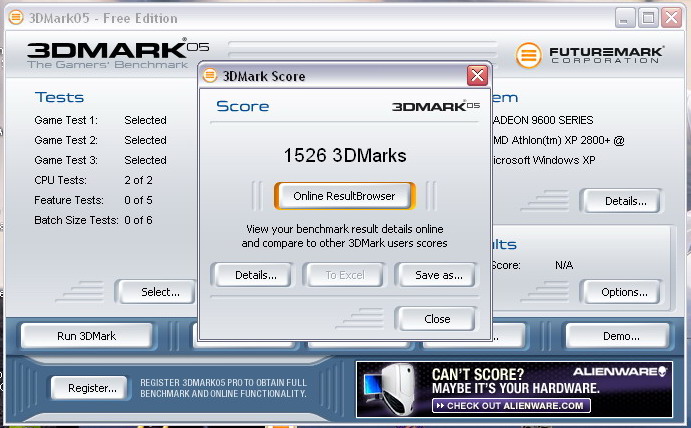Click the 3DMark Score dialog title
Viewport: 691px width, 428px height.
coord(264,76)
